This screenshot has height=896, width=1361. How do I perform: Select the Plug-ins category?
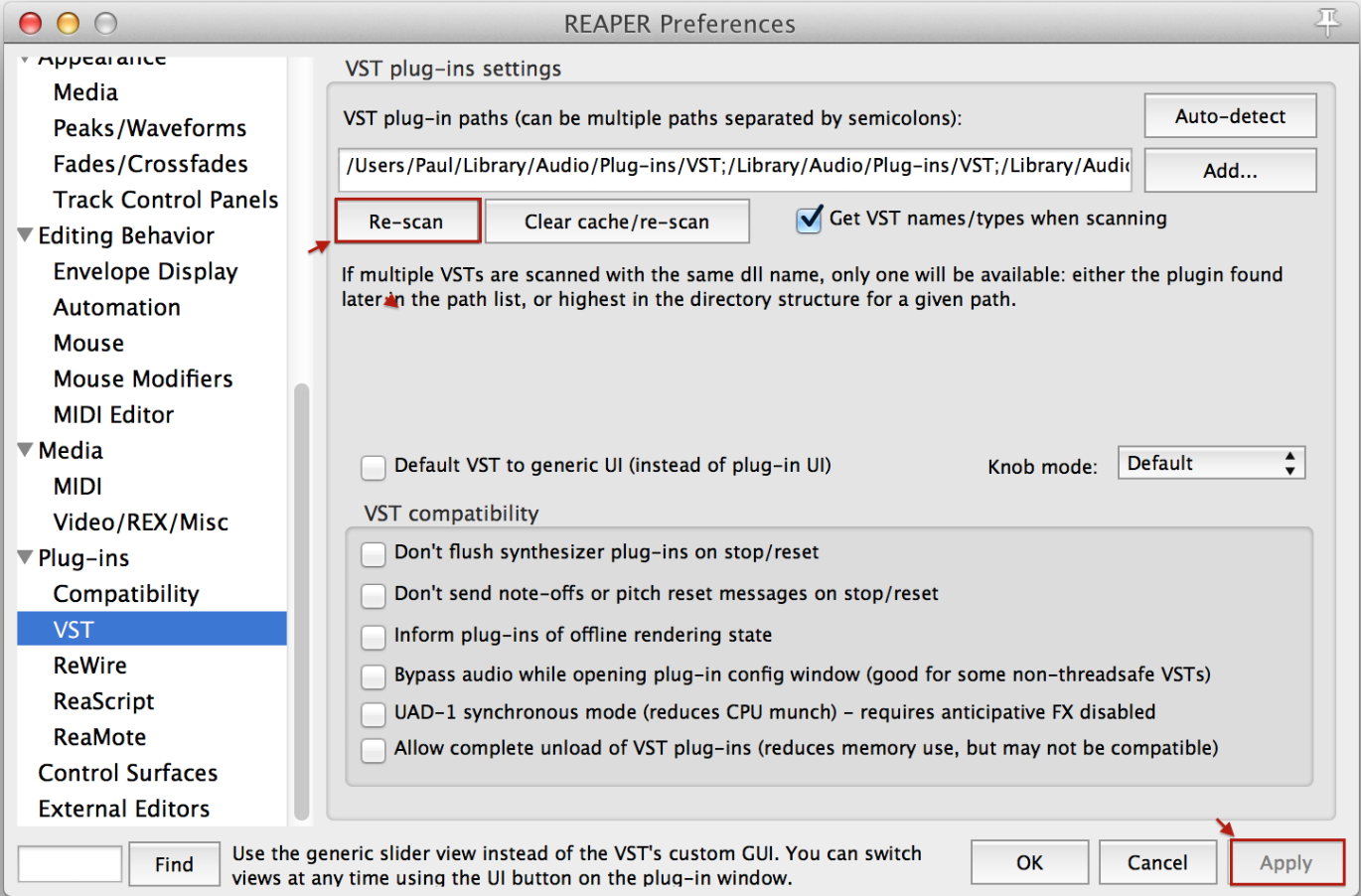coord(83,557)
